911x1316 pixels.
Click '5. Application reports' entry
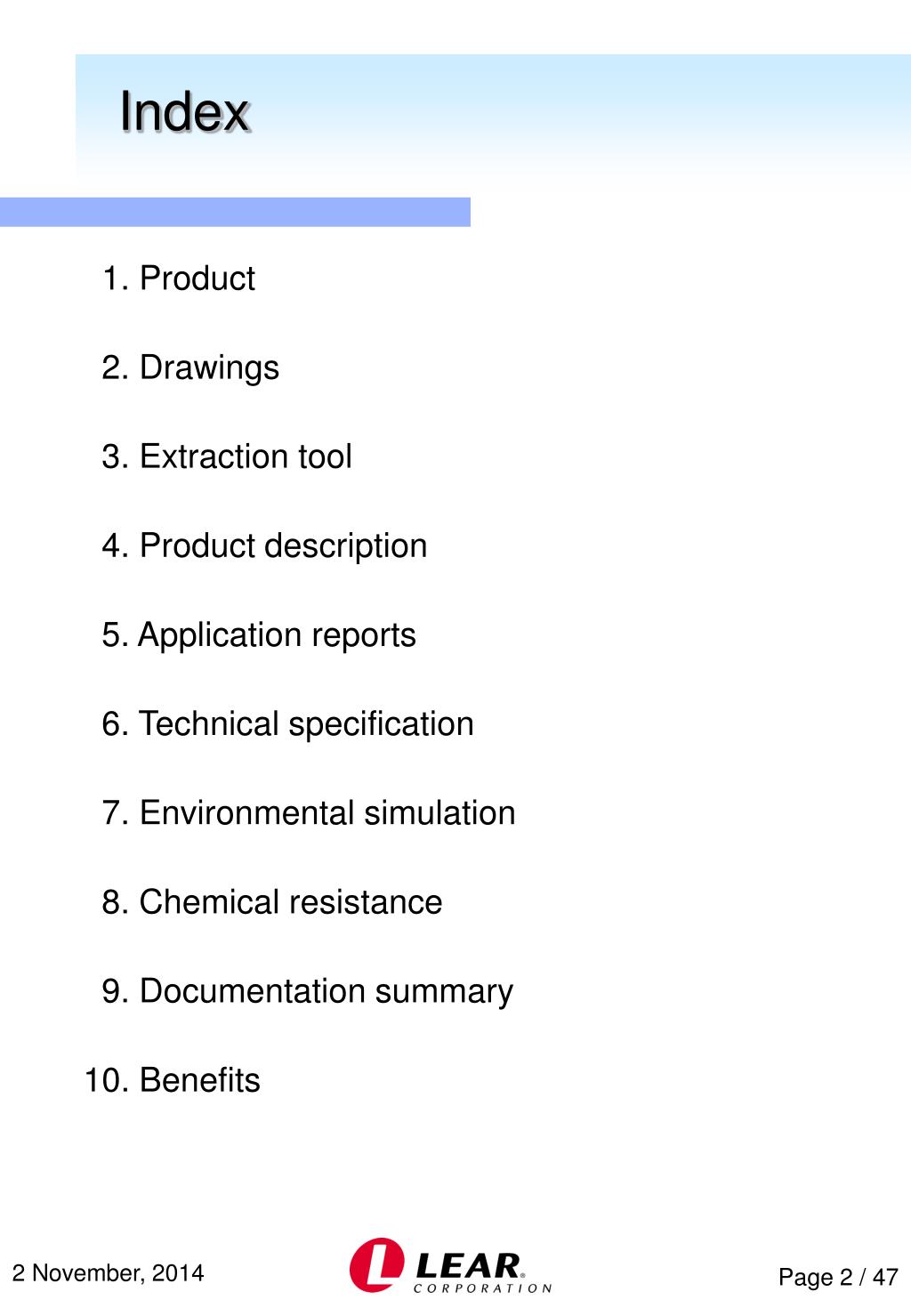[259, 634]
